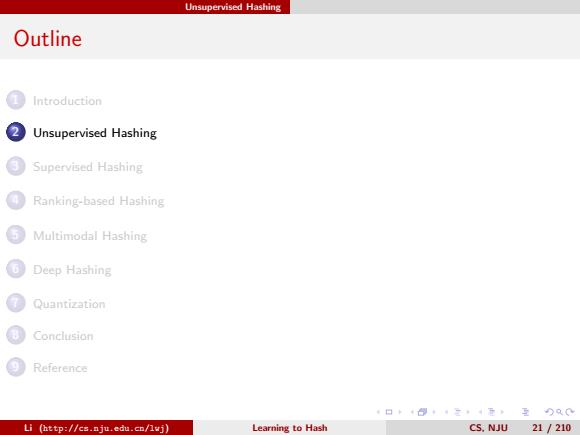
Task: Go to next frame arrow
Action: [x=434, y=412]
